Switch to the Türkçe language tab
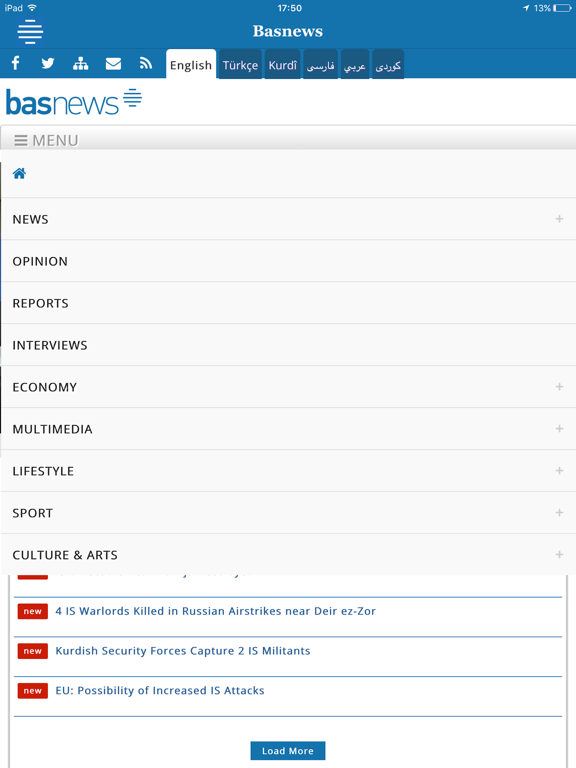This screenshot has height=768, width=576. [240, 64]
